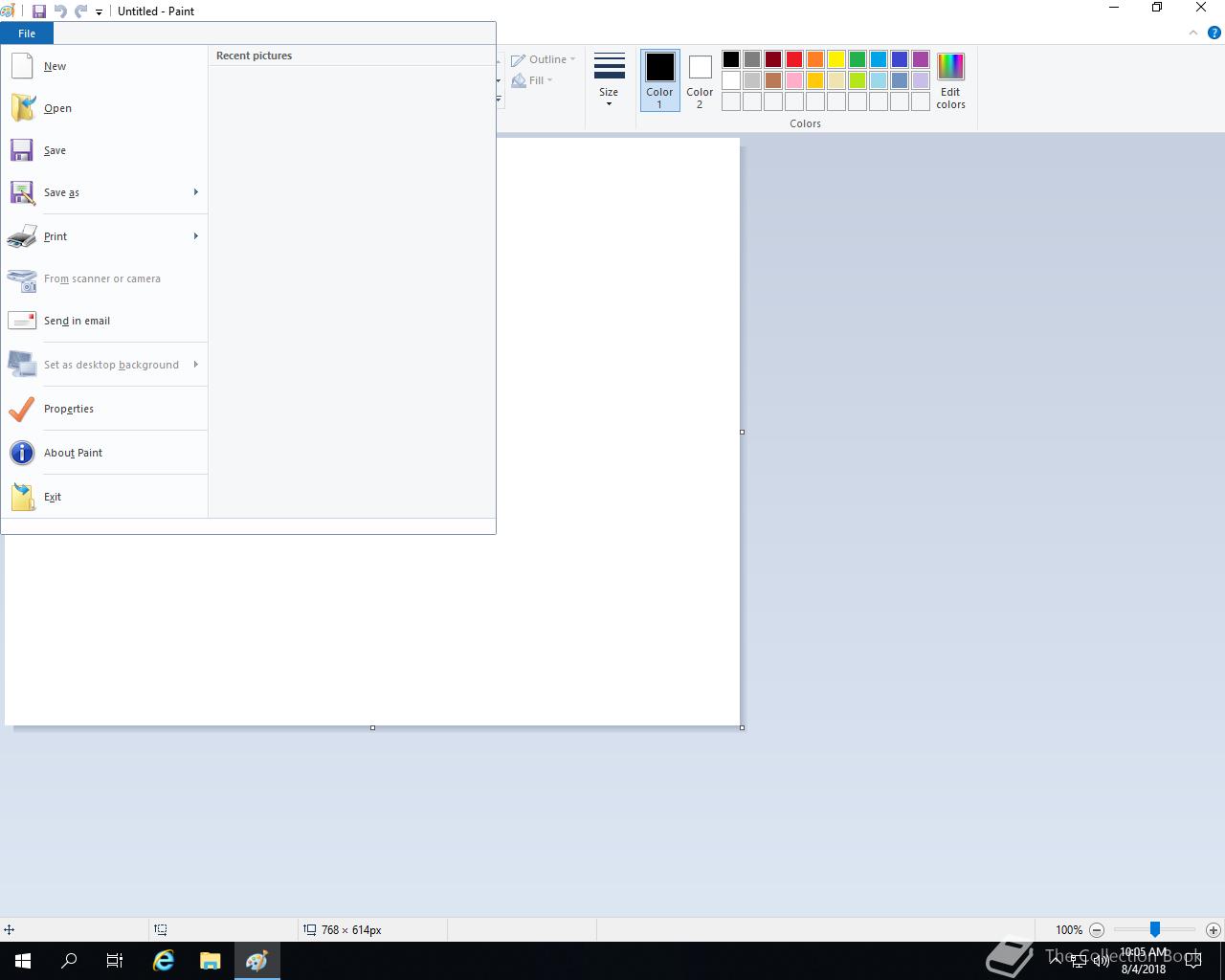1225x980 pixels.
Task: Click the taskbar Search magnifier
Action: (69, 961)
